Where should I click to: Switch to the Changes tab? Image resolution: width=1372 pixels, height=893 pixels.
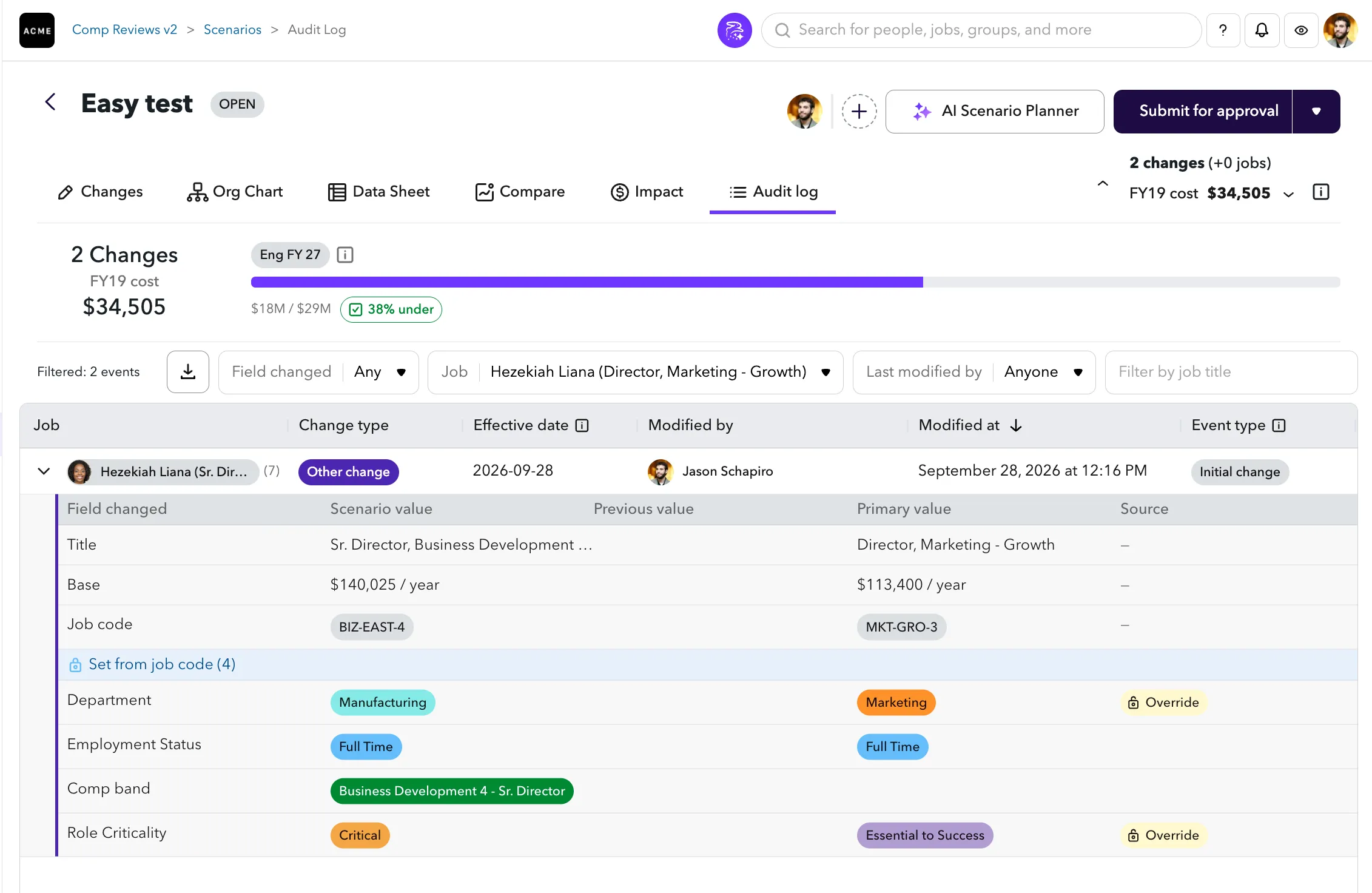[100, 192]
